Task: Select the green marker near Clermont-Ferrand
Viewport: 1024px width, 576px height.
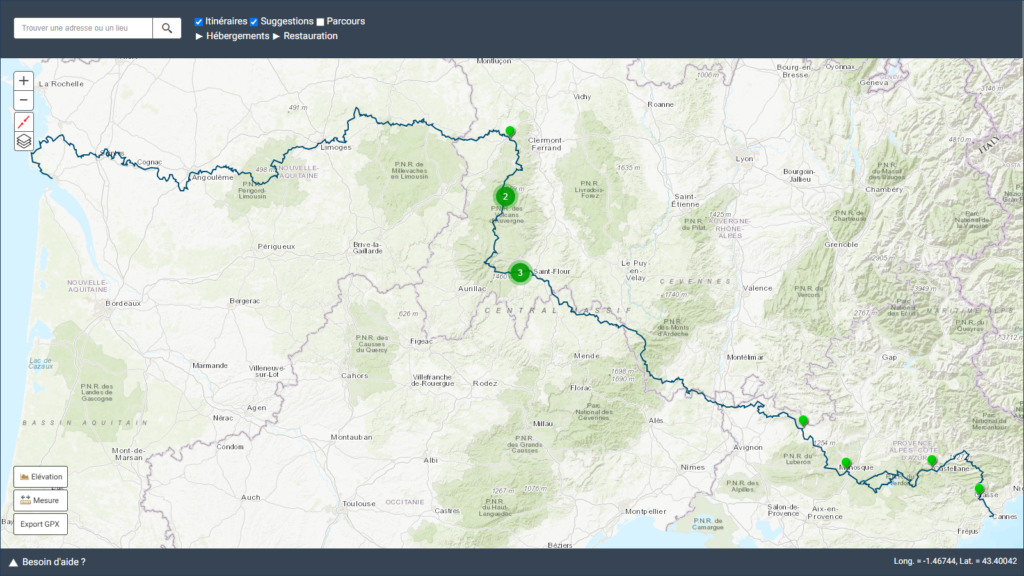Action: pos(510,131)
